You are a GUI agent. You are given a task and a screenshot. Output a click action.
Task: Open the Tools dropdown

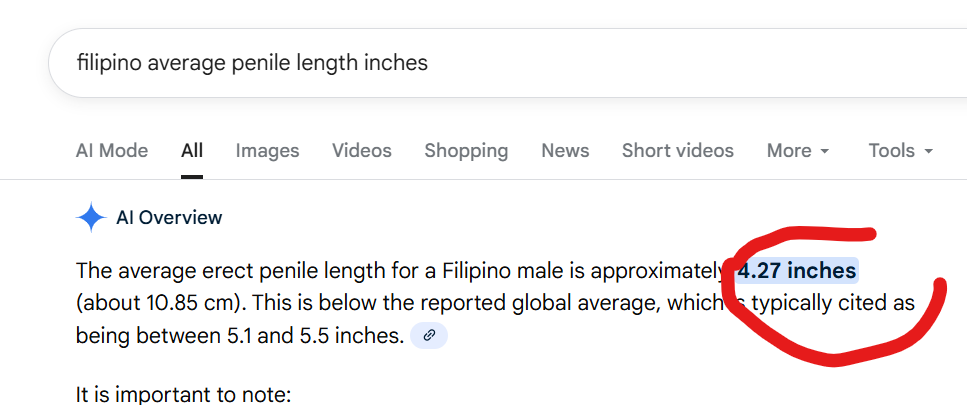900,151
